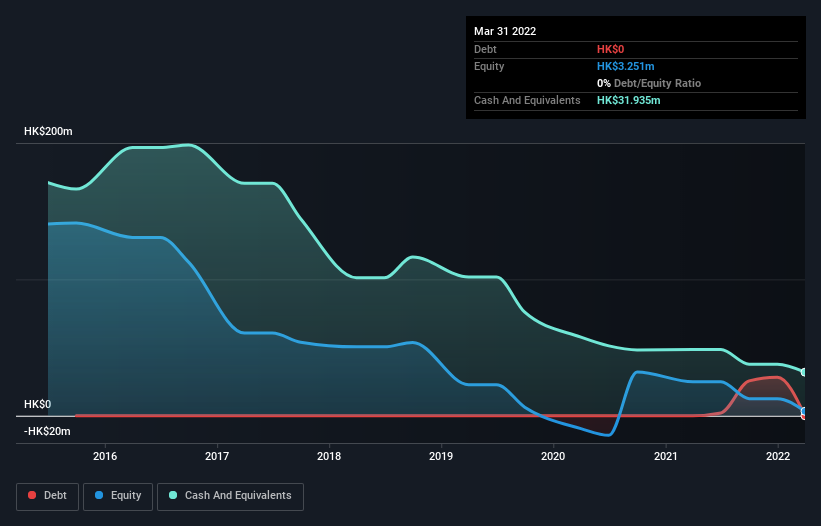Click the 2019 x-axis label
821x526 pixels.
(x=441, y=456)
